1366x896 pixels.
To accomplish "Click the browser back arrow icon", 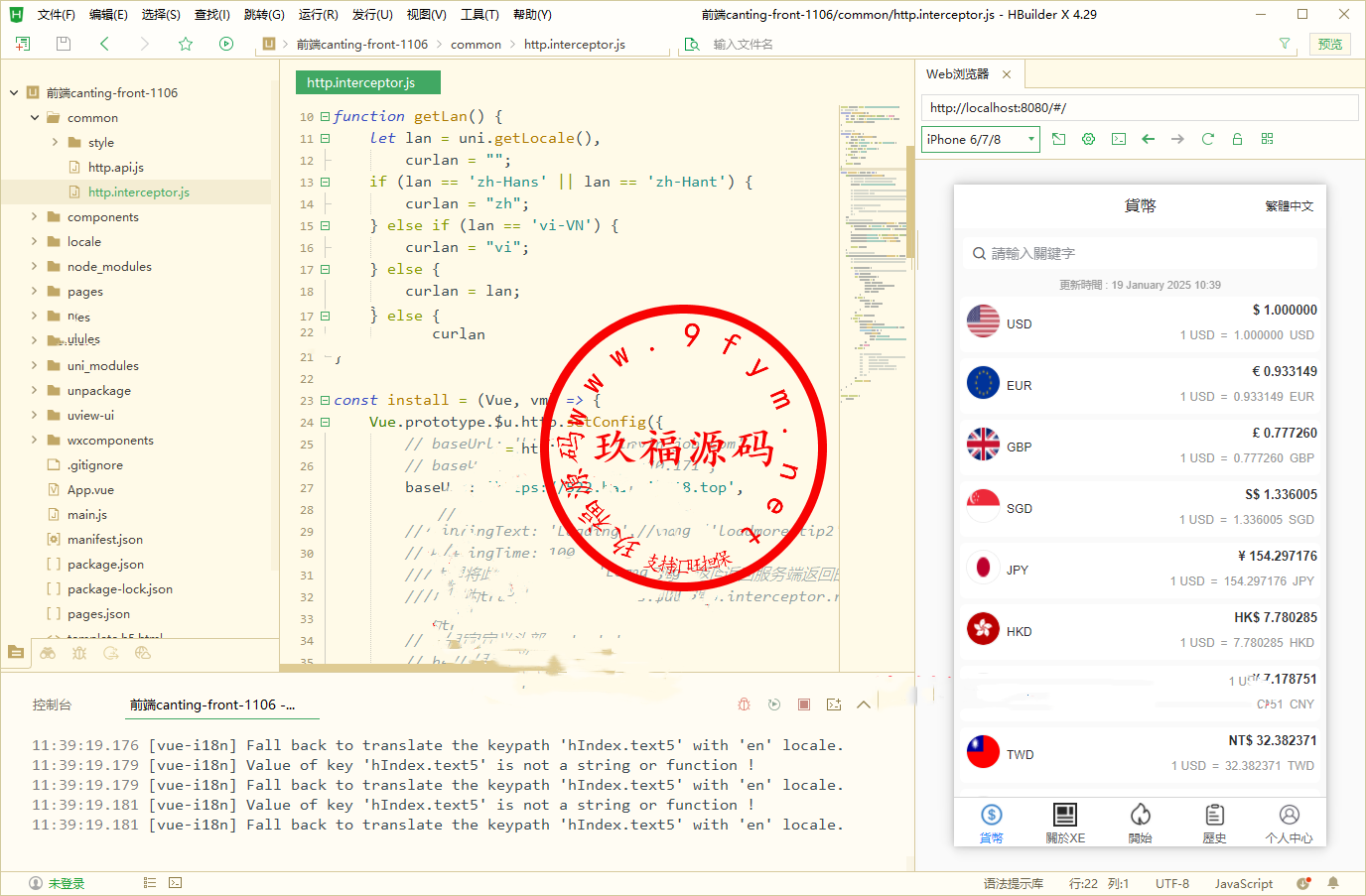I will point(1149,139).
